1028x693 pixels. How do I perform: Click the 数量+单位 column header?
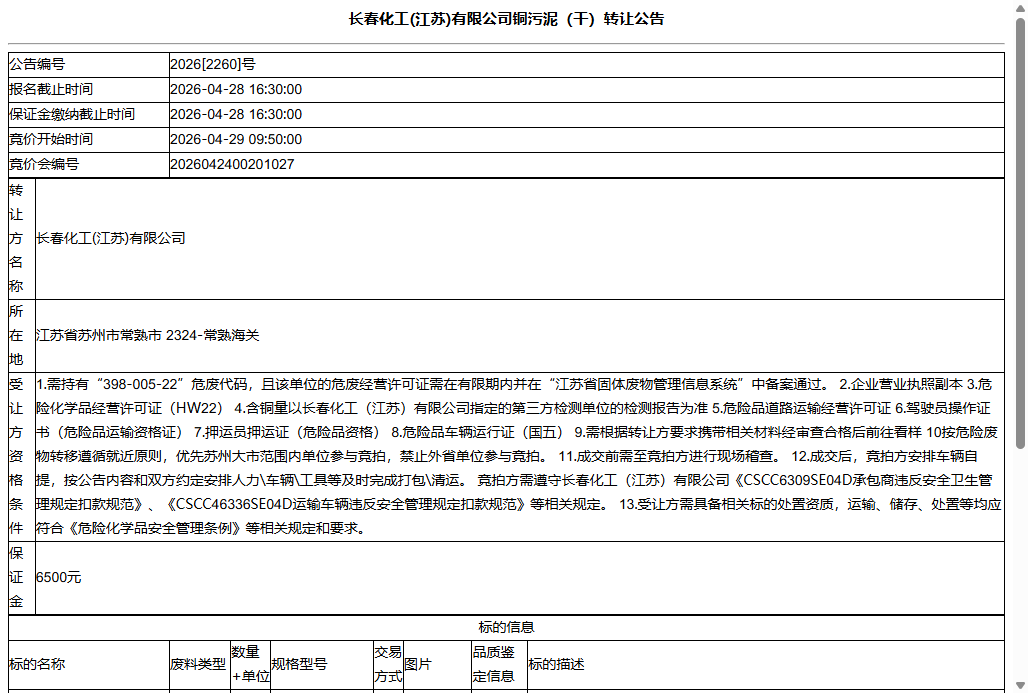[x=250, y=664]
